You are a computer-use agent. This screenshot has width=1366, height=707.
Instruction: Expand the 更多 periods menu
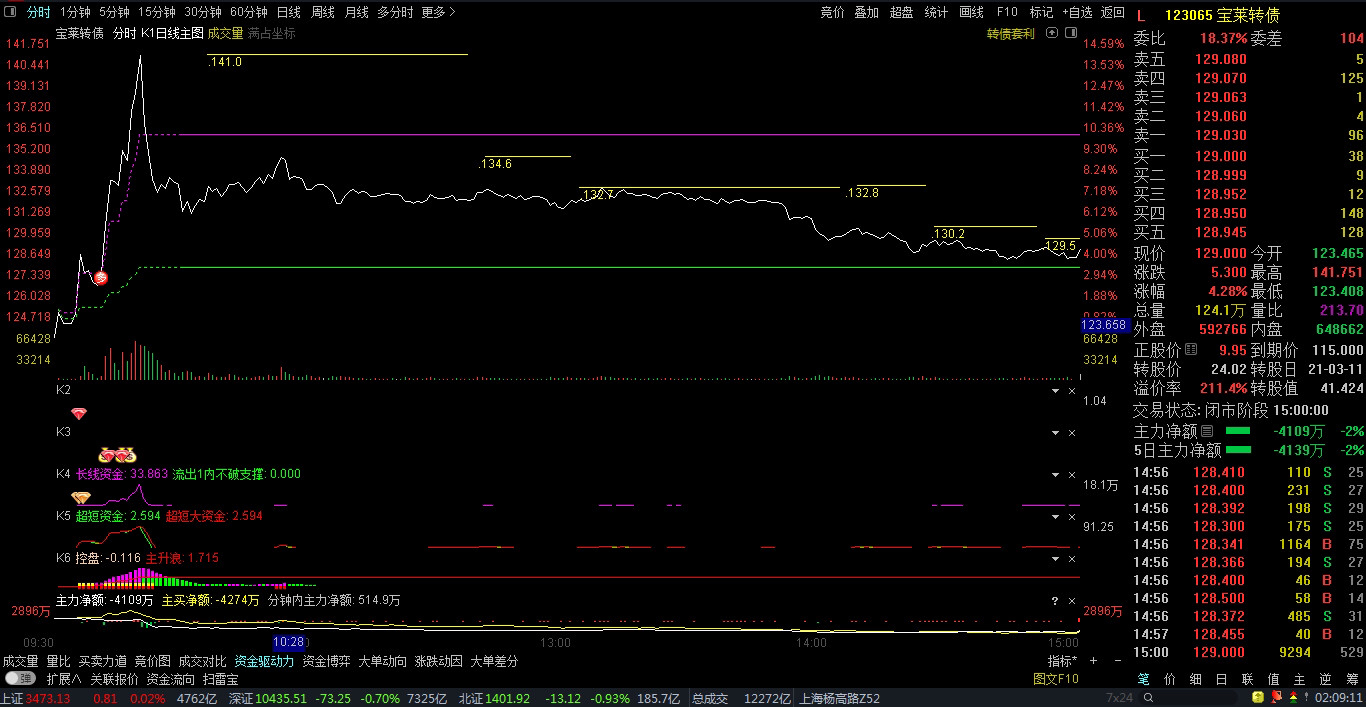click(438, 12)
